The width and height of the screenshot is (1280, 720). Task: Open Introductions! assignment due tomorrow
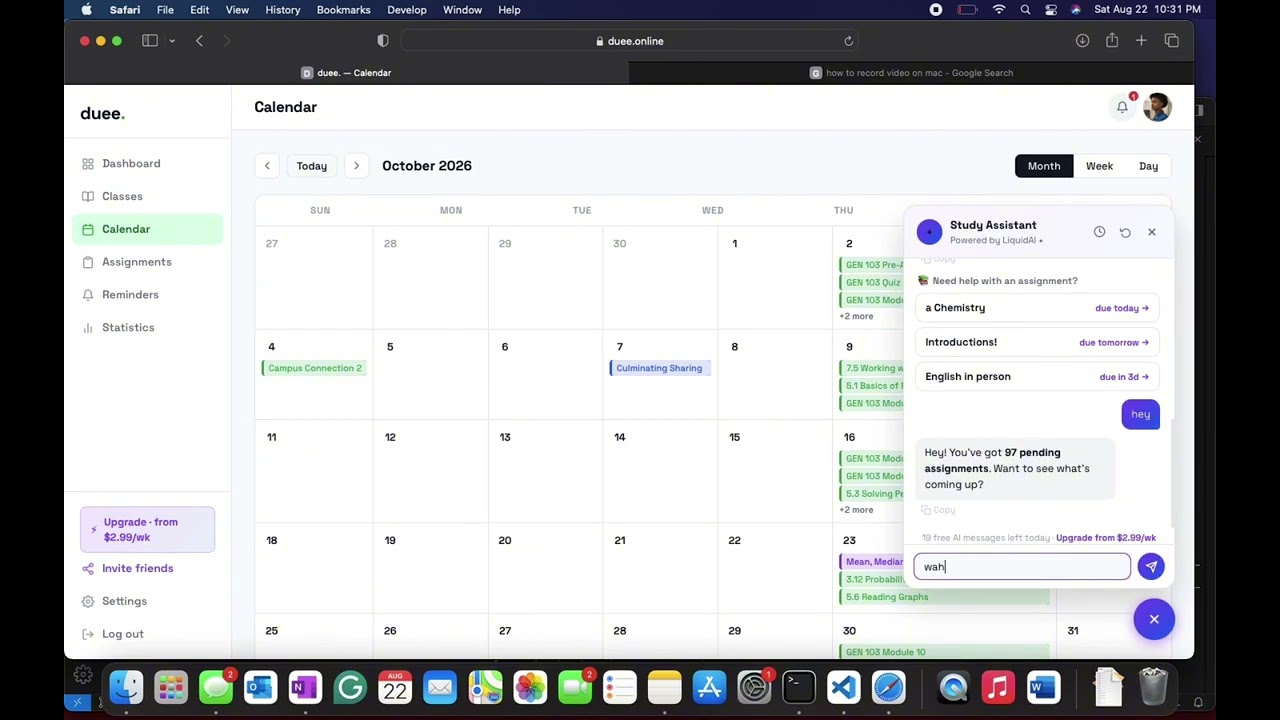(x=1037, y=342)
